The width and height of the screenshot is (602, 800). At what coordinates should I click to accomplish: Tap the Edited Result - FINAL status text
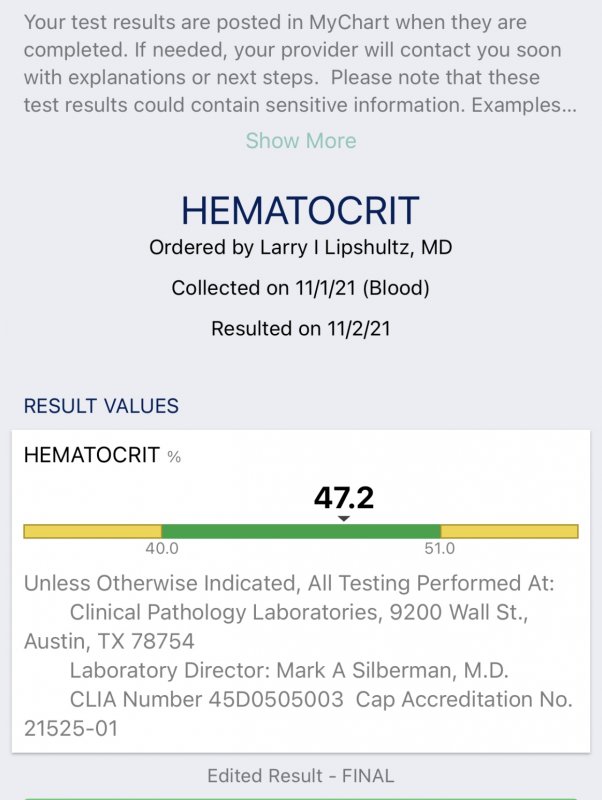[300, 776]
